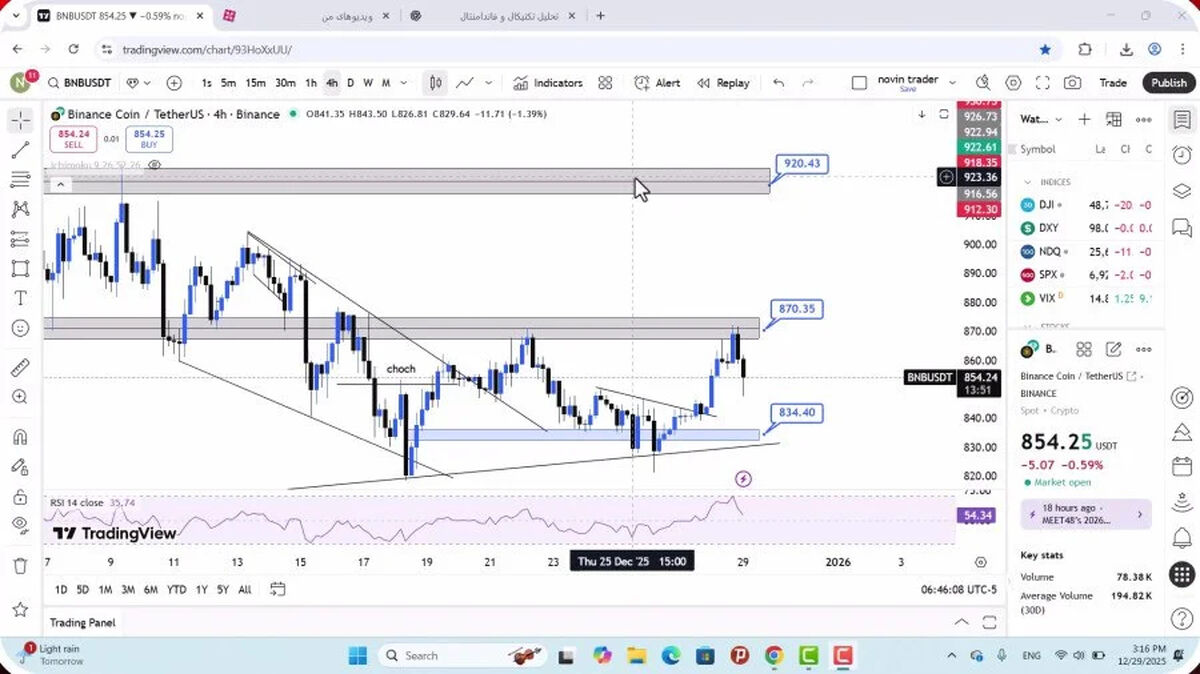Open the patterns tool in left toolbar
This screenshot has height=674, width=1200.
(x=20, y=210)
